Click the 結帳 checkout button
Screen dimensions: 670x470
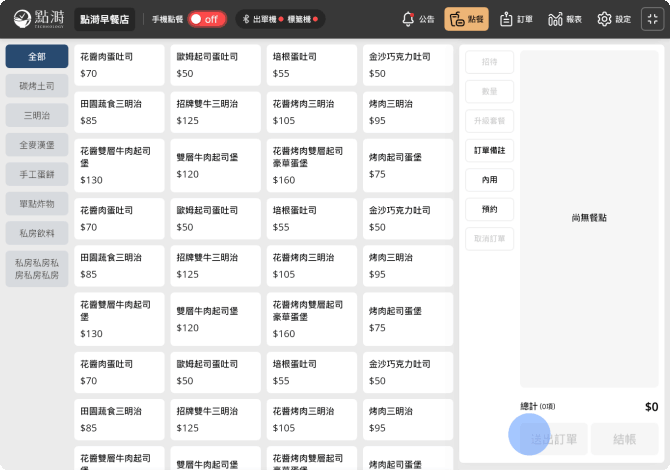(x=624, y=439)
